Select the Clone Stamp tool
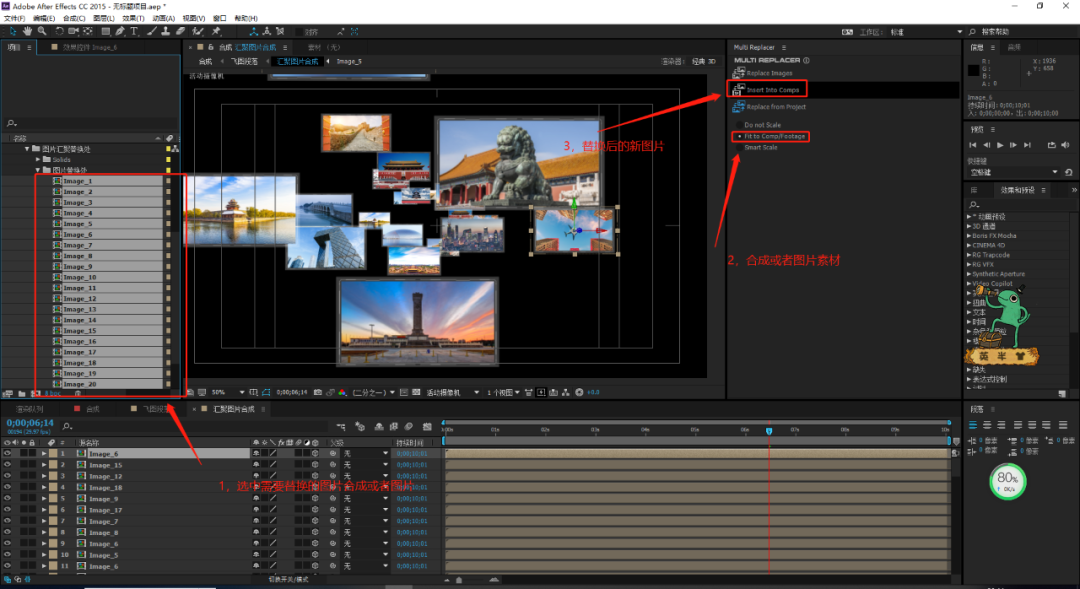Viewport: 1080px width, 589px height. click(165, 31)
